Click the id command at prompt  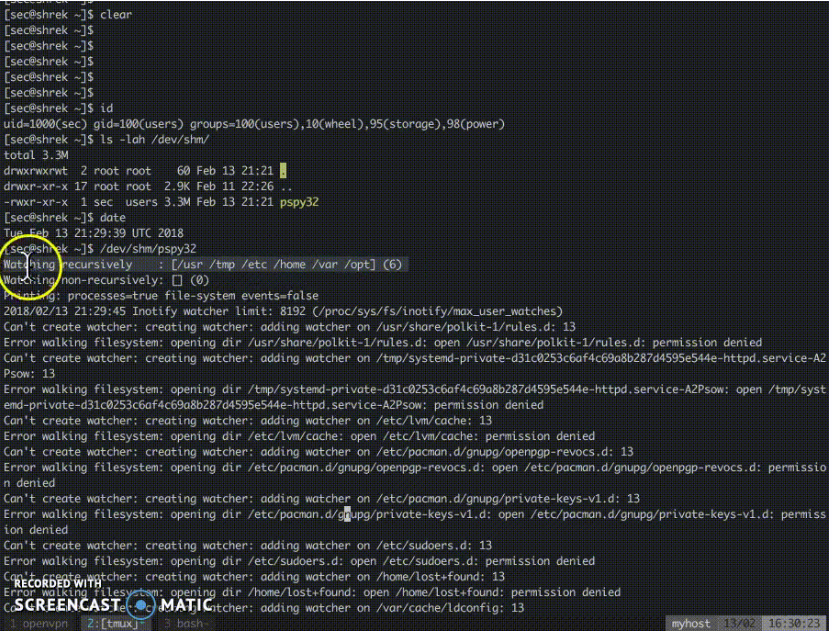point(104,108)
